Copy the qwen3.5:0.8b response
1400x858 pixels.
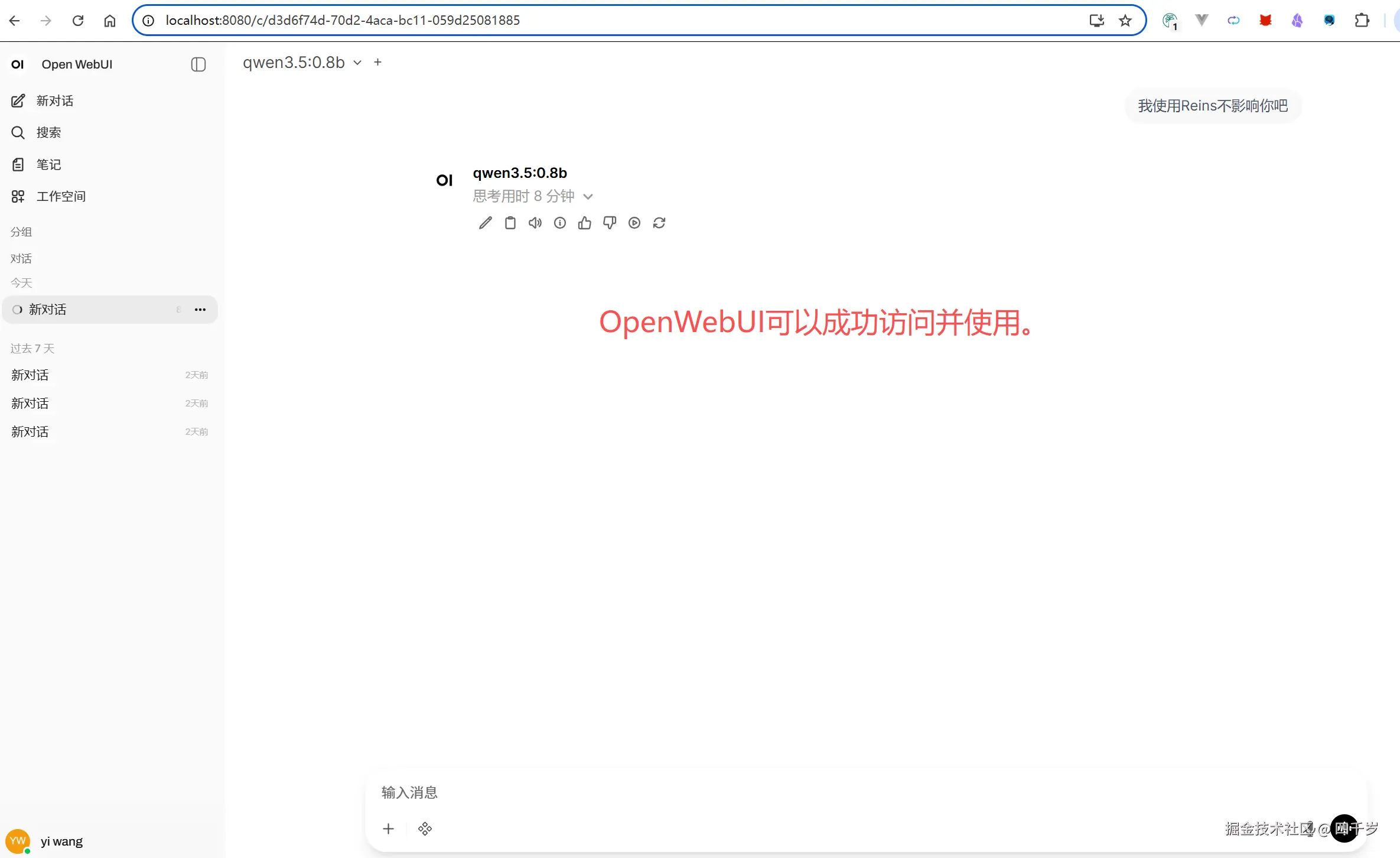coord(510,223)
